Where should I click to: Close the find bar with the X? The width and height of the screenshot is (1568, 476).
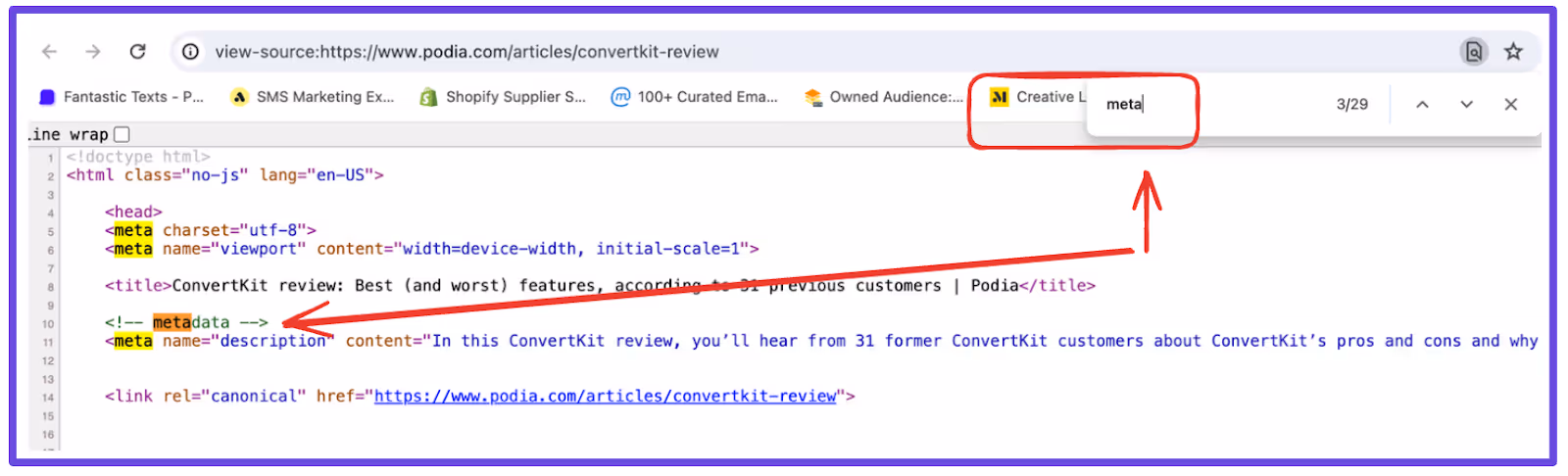pyautogui.click(x=1510, y=104)
